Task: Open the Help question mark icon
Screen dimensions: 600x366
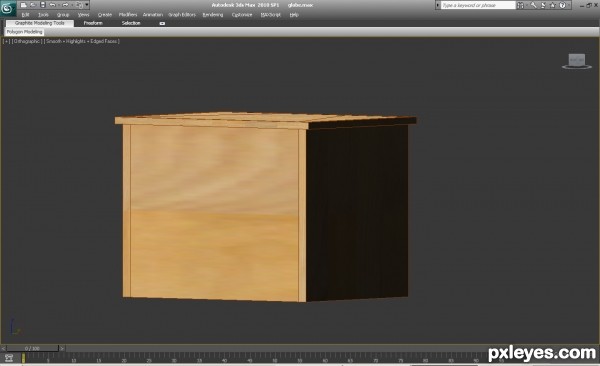Action: click(562, 5)
